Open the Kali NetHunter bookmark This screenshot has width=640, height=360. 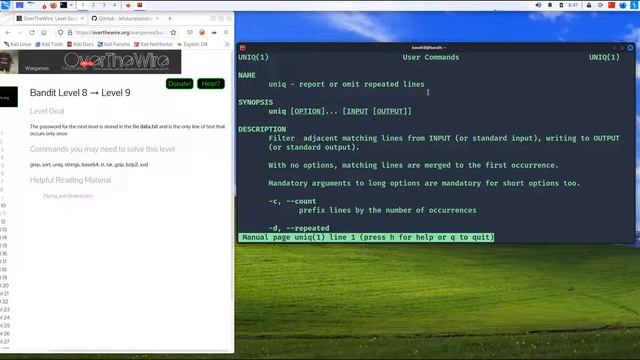[x=153, y=44]
